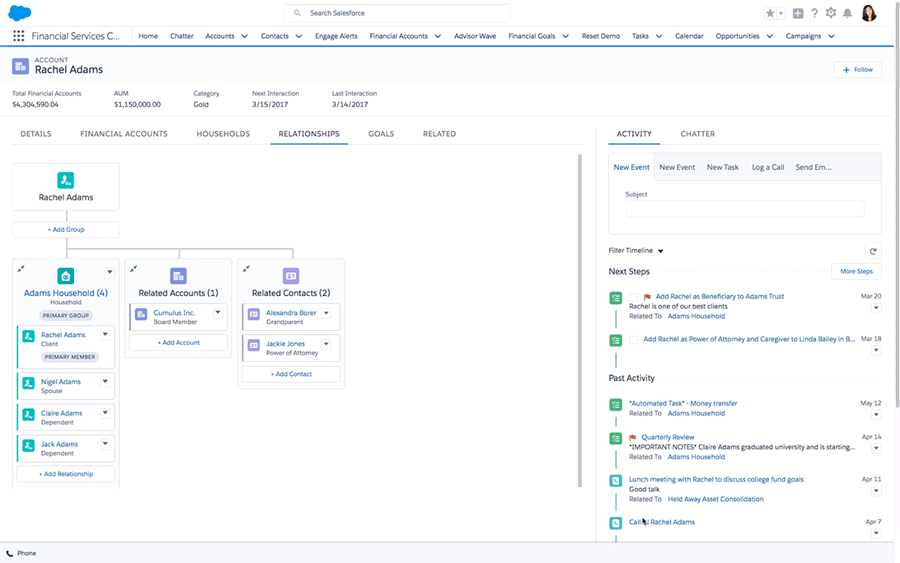The width and height of the screenshot is (900, 563).
Task: Open the favorites star icon
Action: 769,13
